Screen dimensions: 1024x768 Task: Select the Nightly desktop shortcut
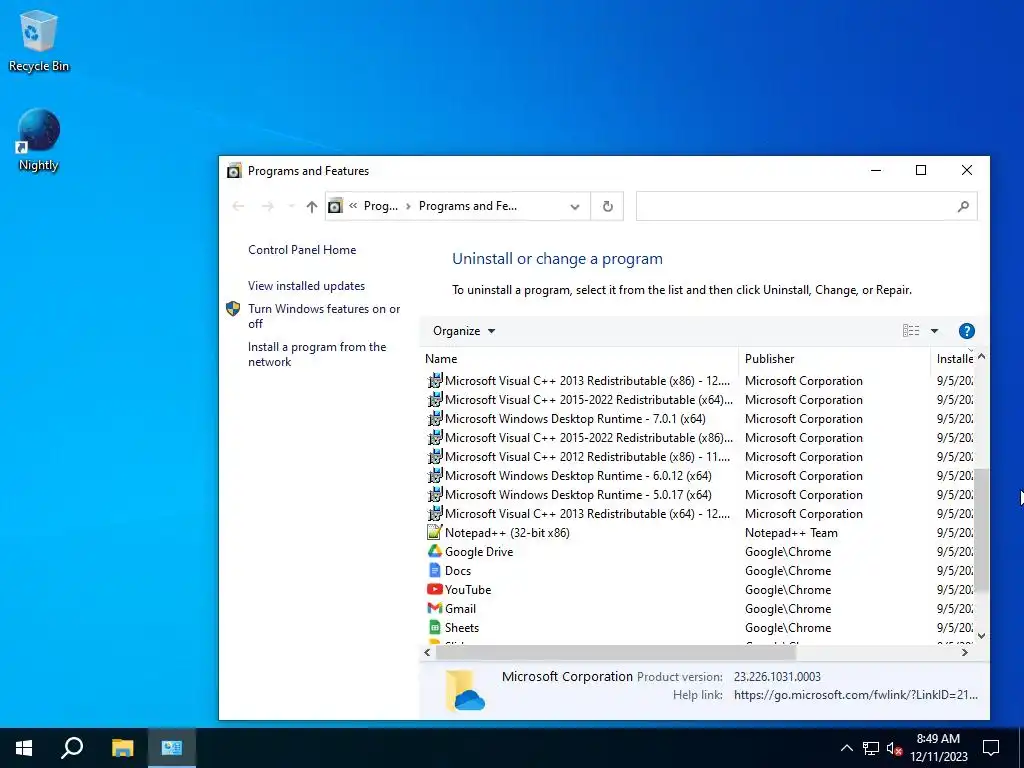39,140
